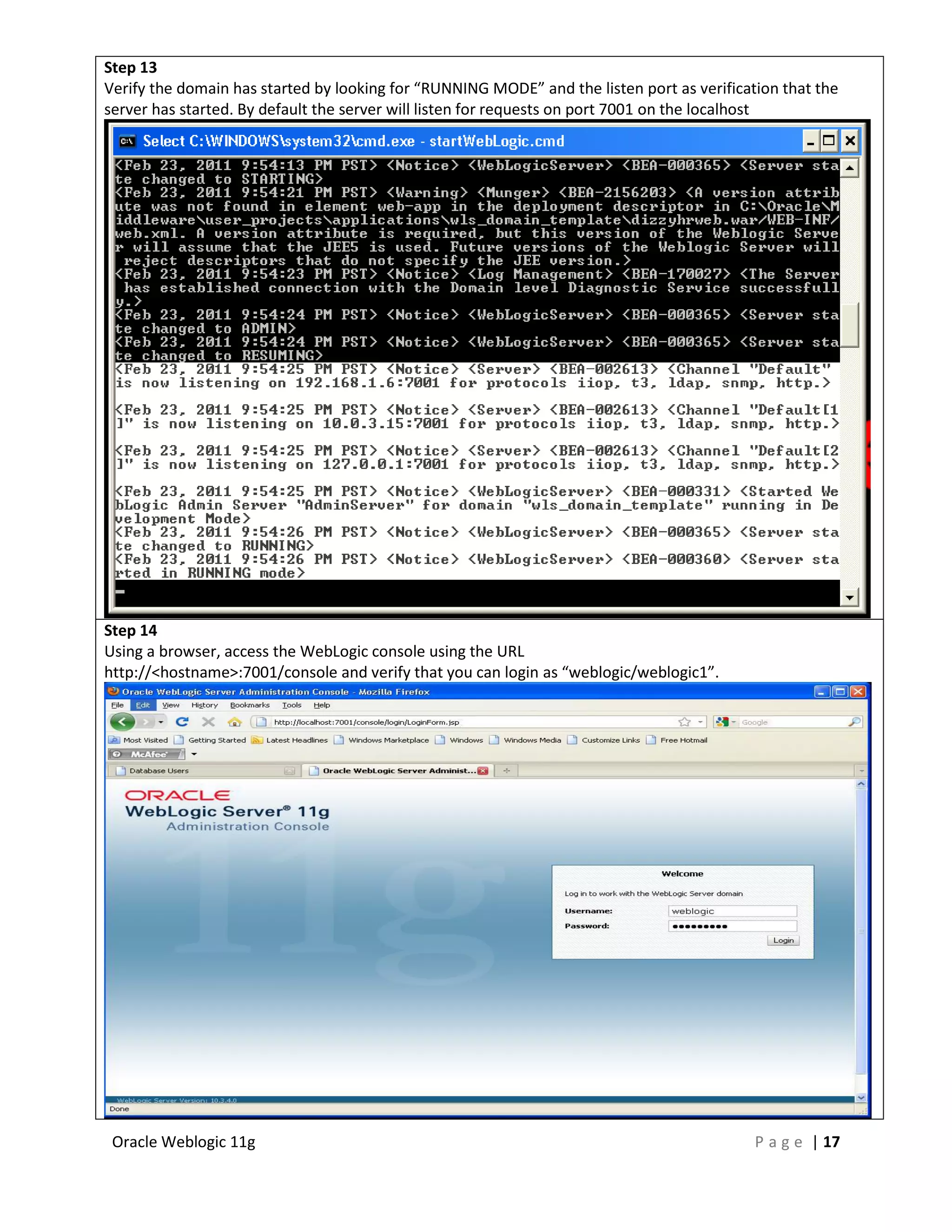Open the Windows bookmark in bookmarks toolbar
Viewport: 952px width, 1232px height.
click(460, 740)
